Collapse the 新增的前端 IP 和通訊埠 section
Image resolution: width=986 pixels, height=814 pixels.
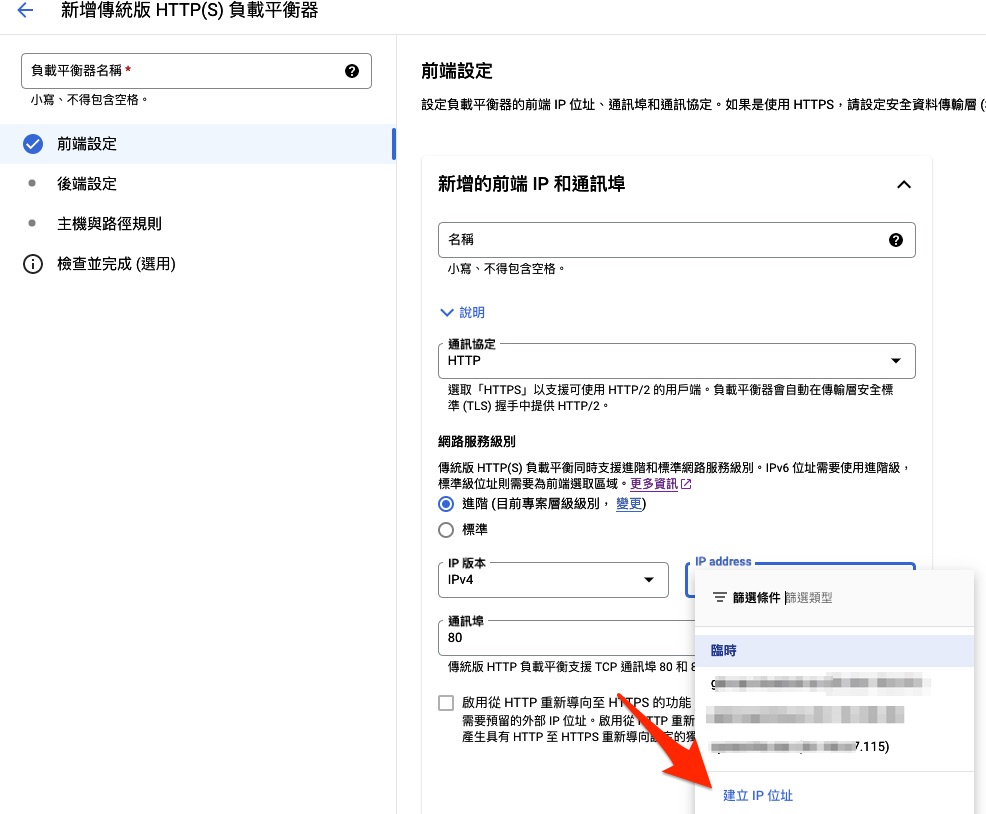tap(903, 184)
